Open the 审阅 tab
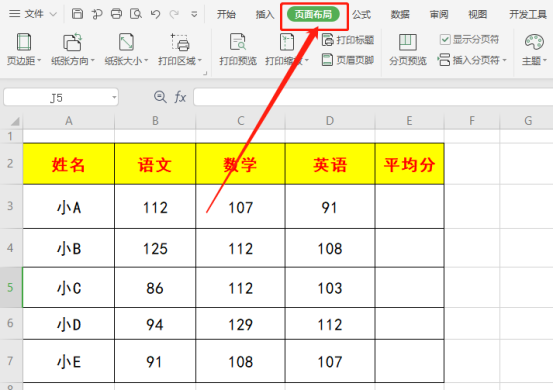Image resolution: width=554 pixels, height=391 pixels. [x=439, y=14]
